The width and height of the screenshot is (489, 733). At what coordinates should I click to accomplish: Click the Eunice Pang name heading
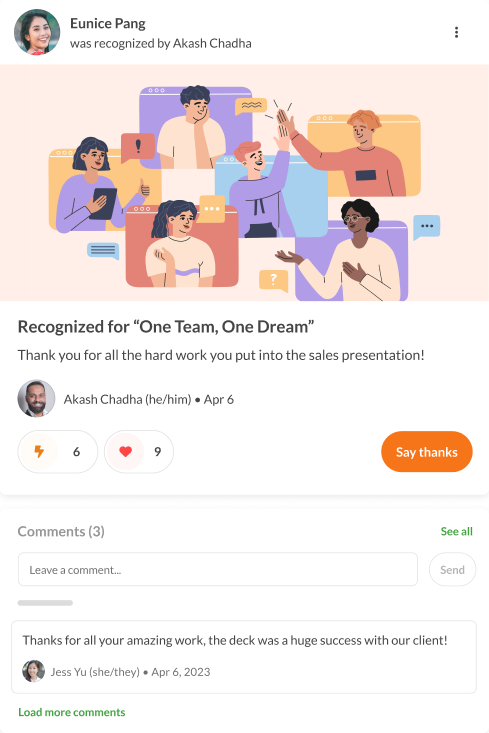pos(108,23)
